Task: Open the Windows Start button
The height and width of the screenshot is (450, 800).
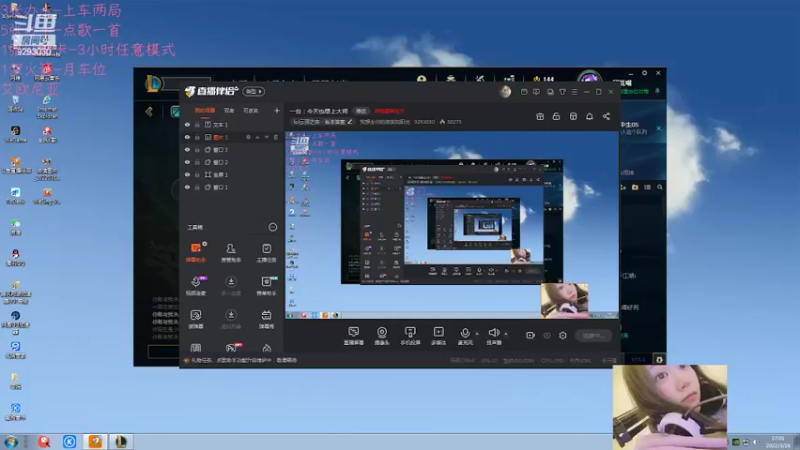Action: coord(11,442)
